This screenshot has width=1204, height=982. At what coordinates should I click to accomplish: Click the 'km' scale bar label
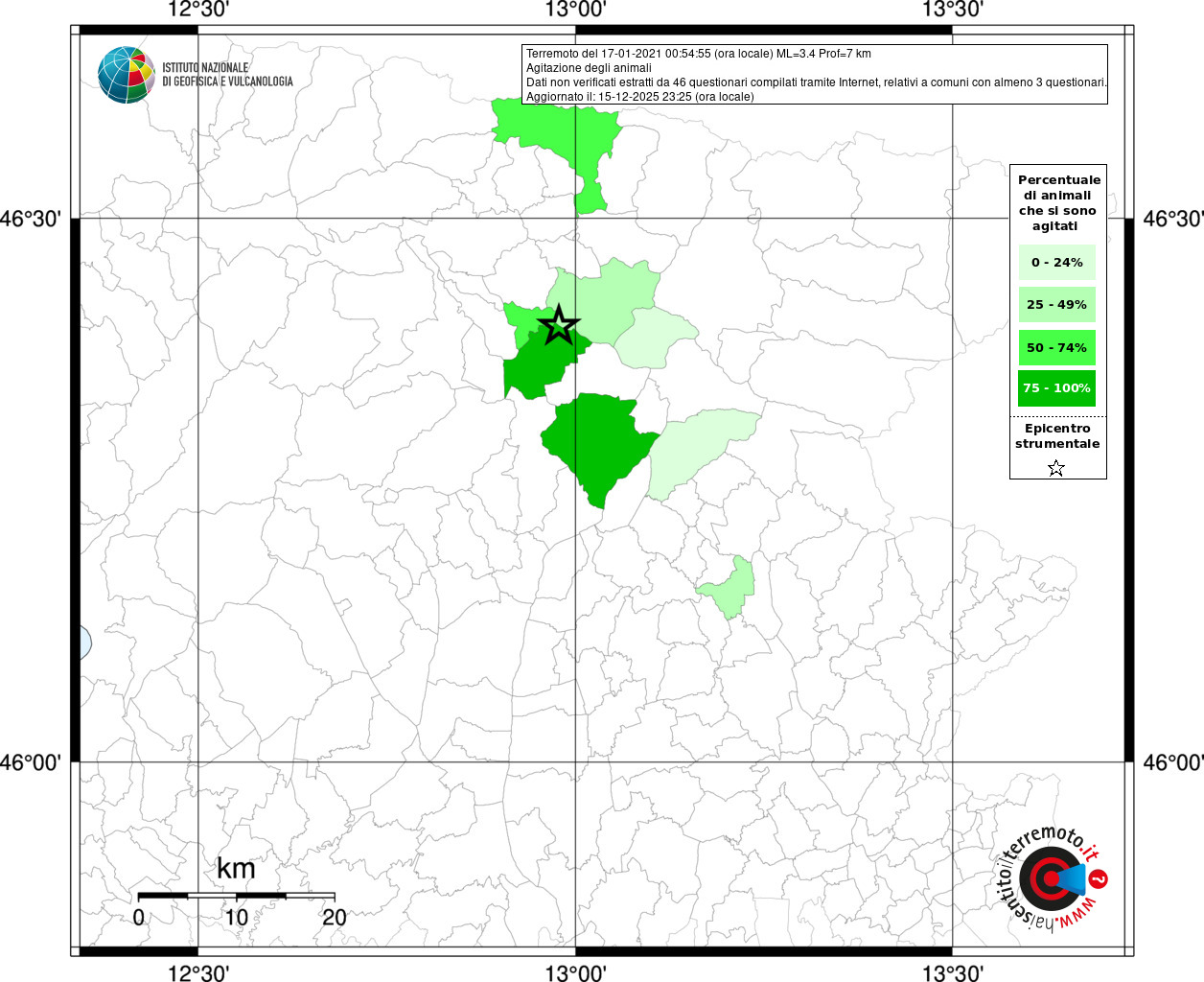click(x=236, y=868)
